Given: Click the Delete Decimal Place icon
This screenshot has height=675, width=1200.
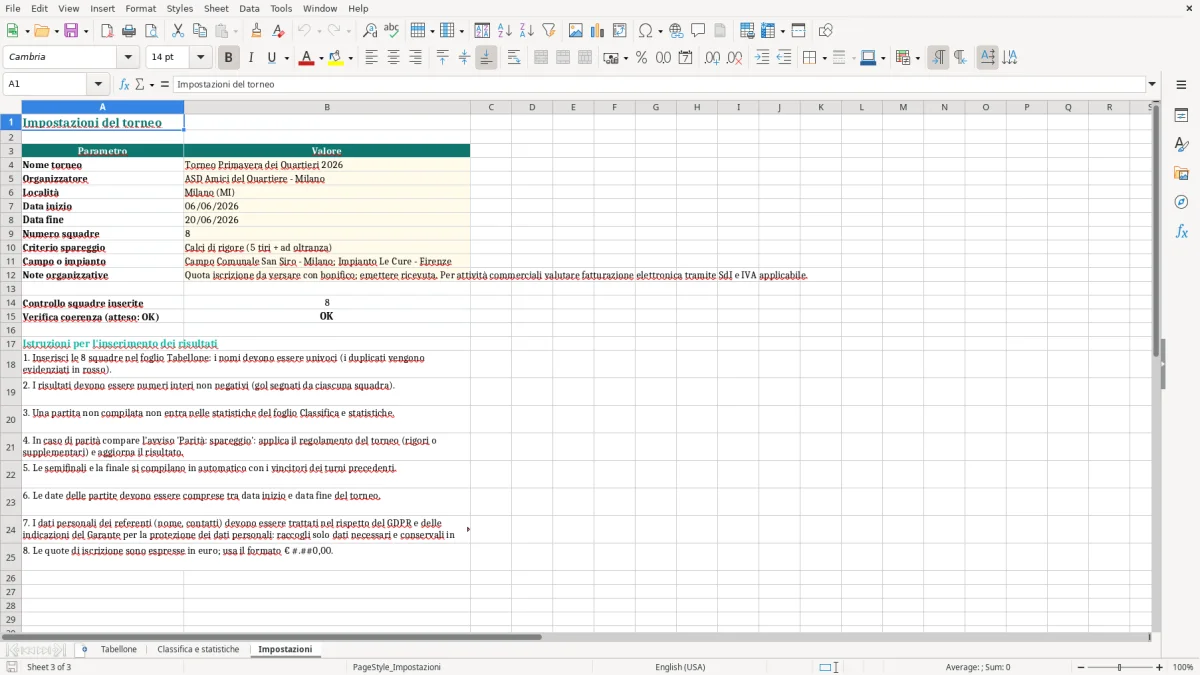Looking at the screenshot, I should tap(734, 58).
